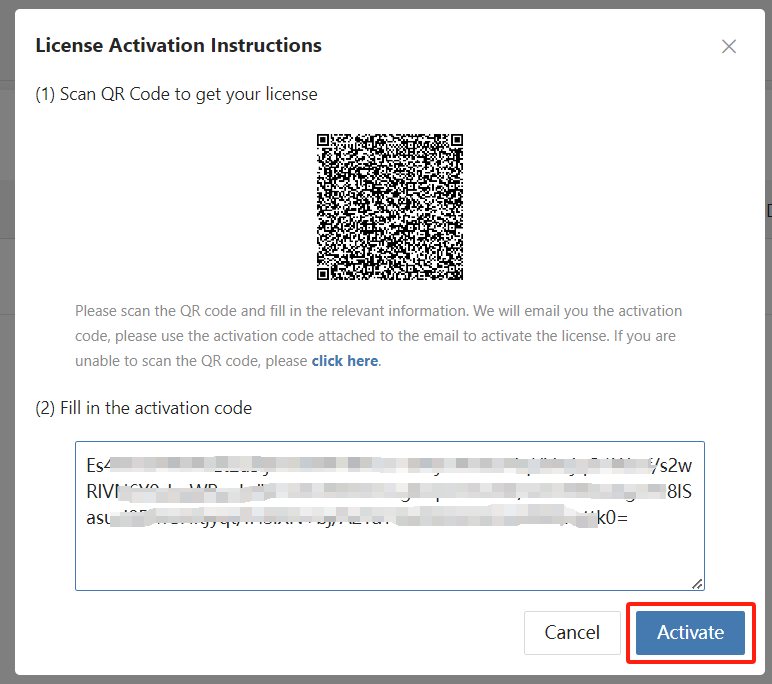This screenshot has width=772, height=684.
Task: Click the QR code's top-left finder square
Action: point(323,140)
